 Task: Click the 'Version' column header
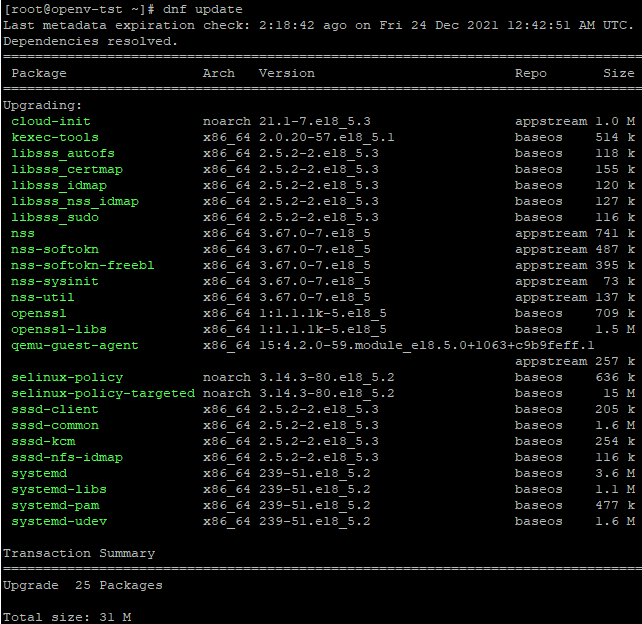point(287,73)
